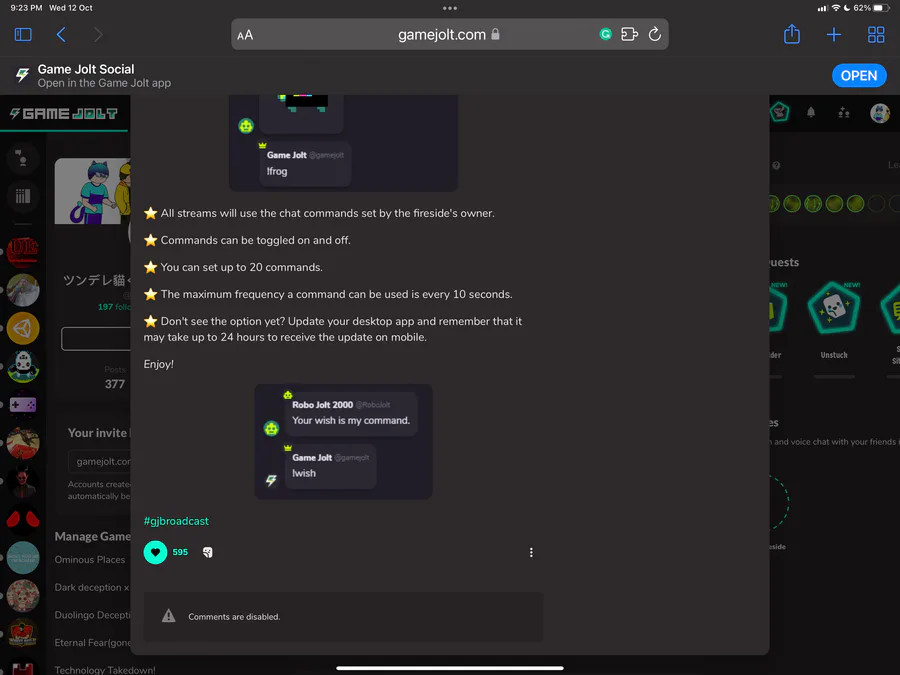
Task: Open the Ominous Places game
Action: tap(90, 560)
